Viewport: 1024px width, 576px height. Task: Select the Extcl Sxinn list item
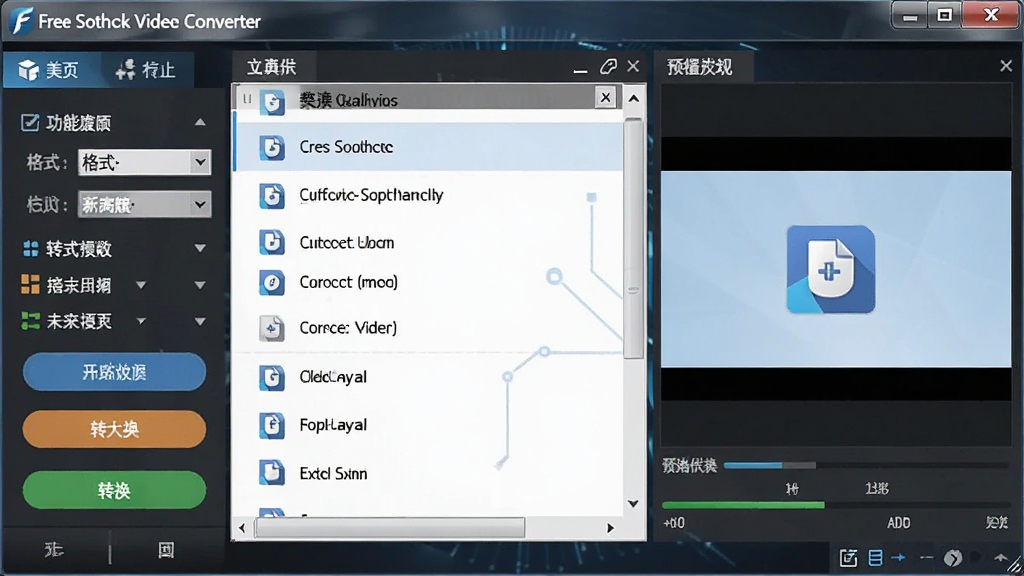click(428, 473)
